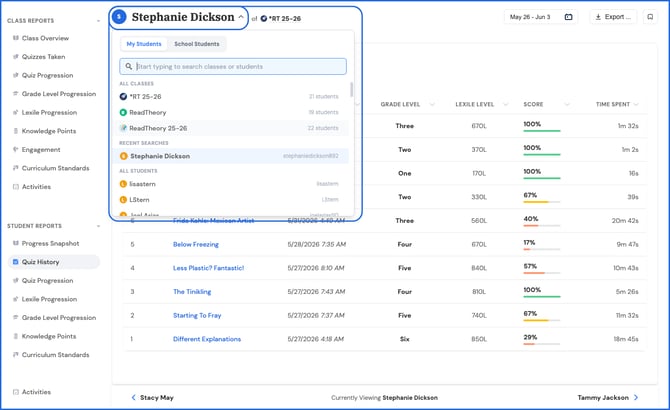Click Stephanie Dickson's blue avatar circle
Screen dimensions: 670x410
tap(119, 17)
